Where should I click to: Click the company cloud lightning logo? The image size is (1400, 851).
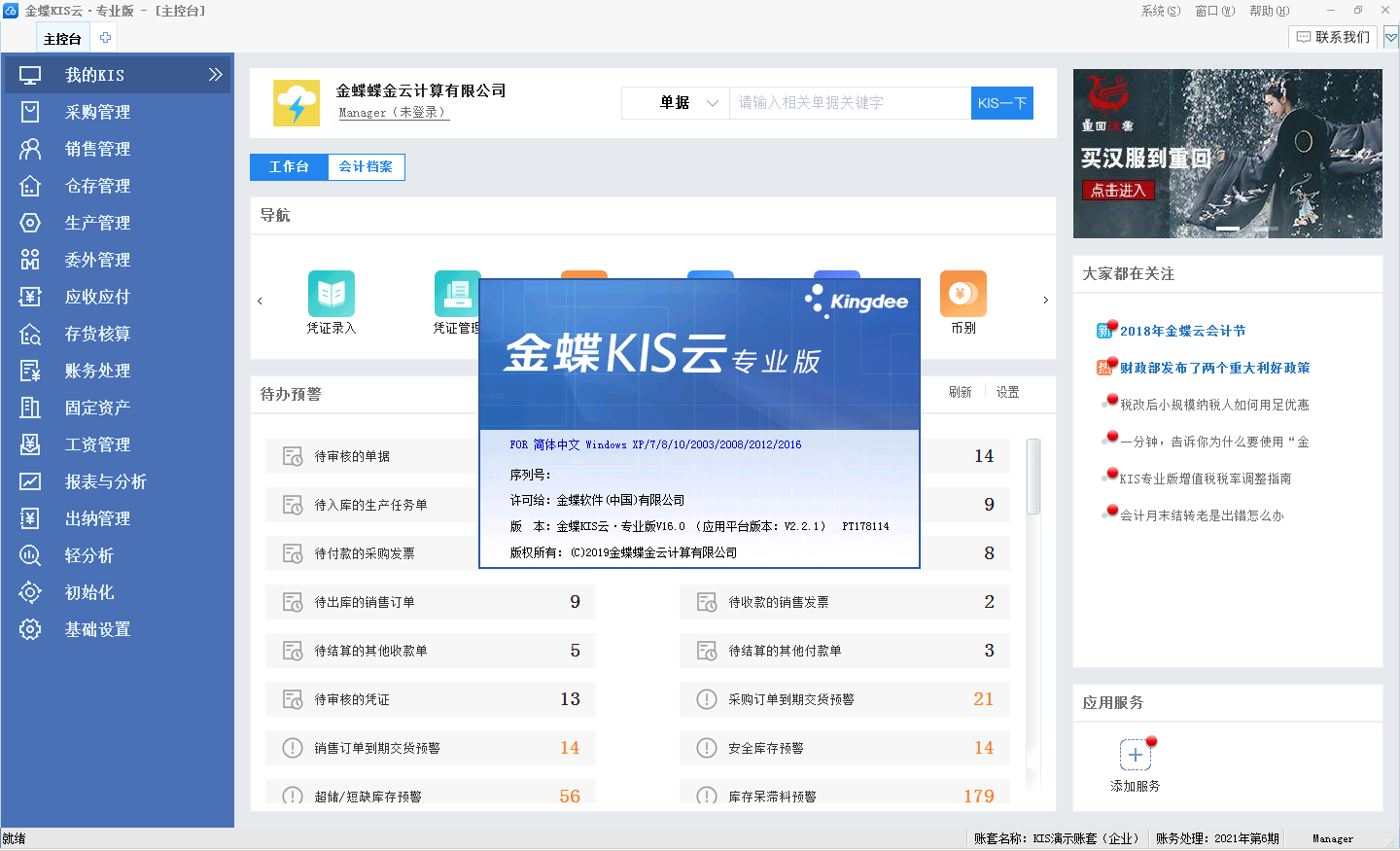click(297, 103)
